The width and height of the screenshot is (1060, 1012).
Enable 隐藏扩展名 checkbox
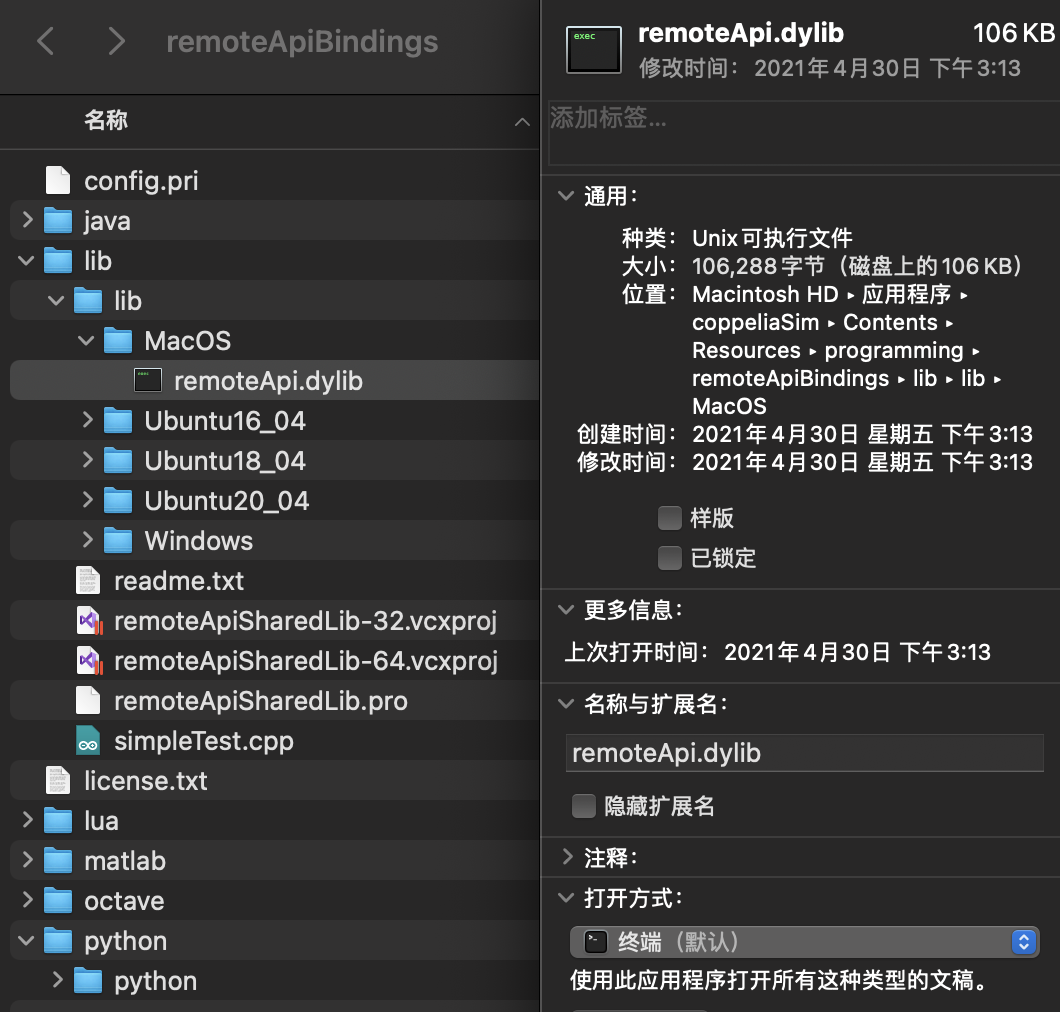(x=583, y=805)
